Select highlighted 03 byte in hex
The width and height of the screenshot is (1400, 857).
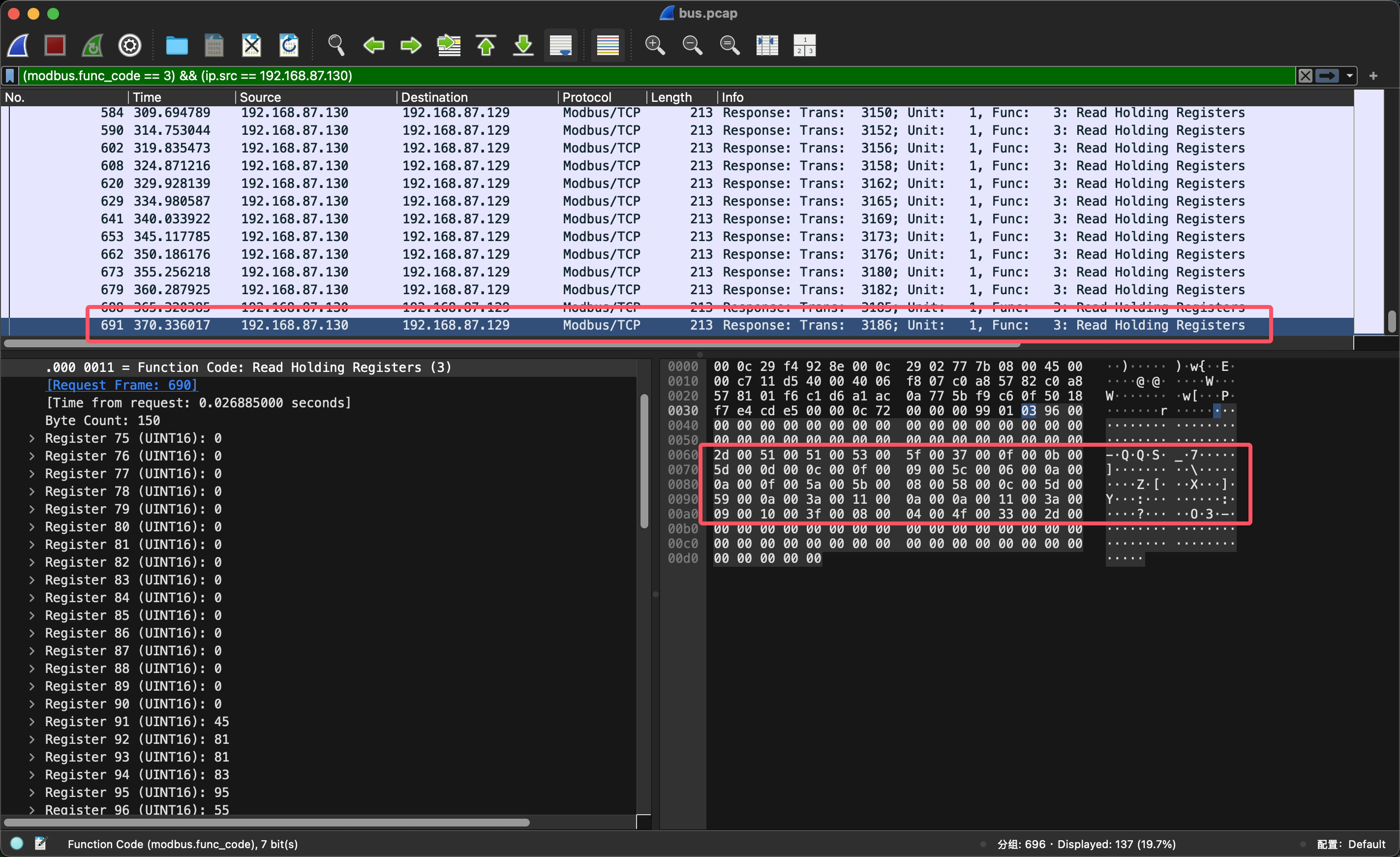pos(1029,410)
